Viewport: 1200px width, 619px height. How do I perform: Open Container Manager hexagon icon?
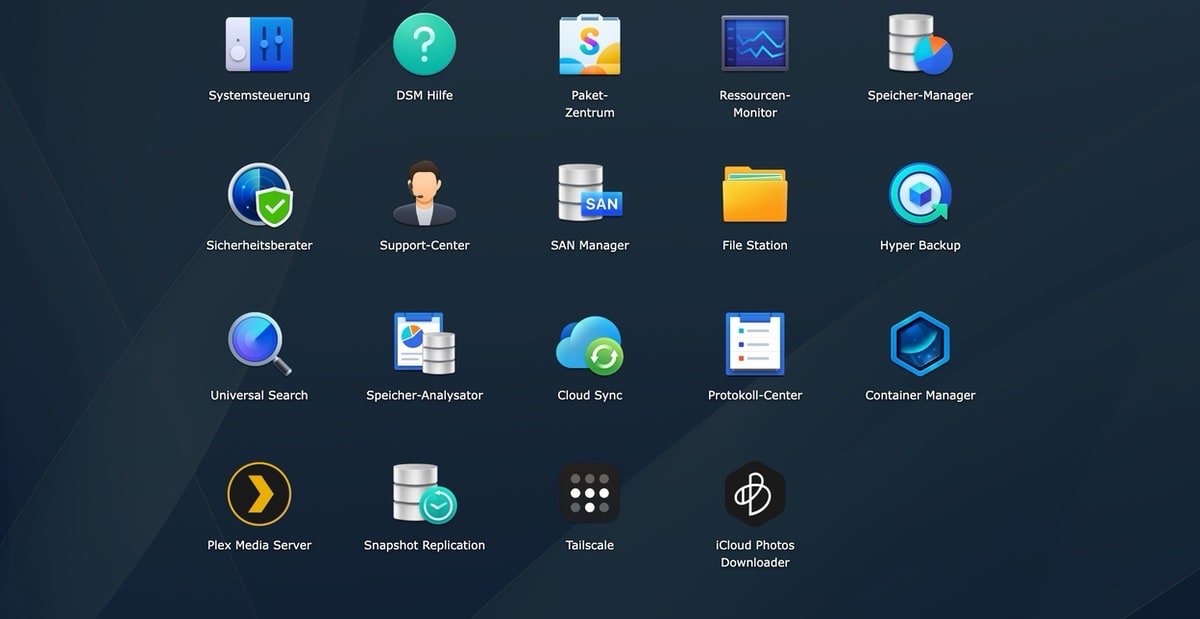point(920,344)
